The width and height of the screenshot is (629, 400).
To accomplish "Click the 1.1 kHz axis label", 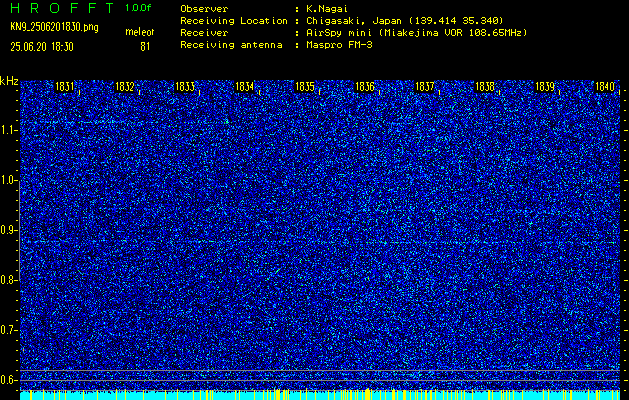I will 8,130.
